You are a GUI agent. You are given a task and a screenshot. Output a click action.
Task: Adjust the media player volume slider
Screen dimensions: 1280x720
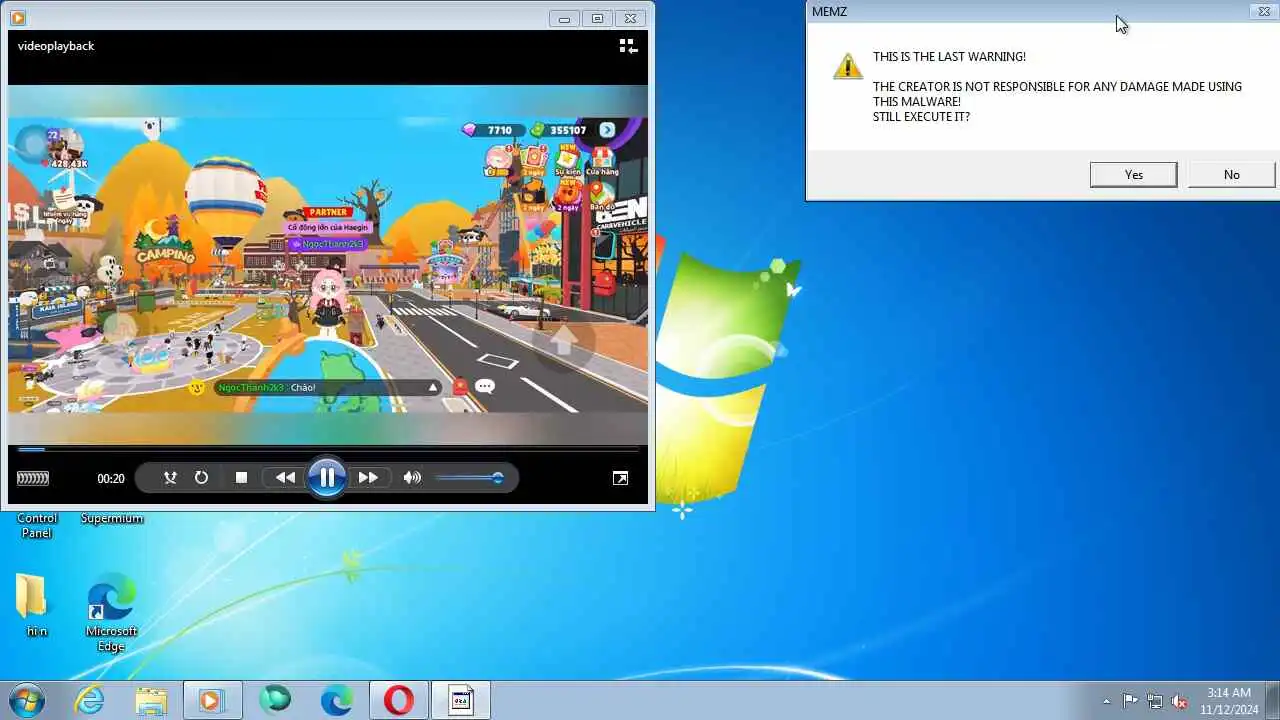469,478
